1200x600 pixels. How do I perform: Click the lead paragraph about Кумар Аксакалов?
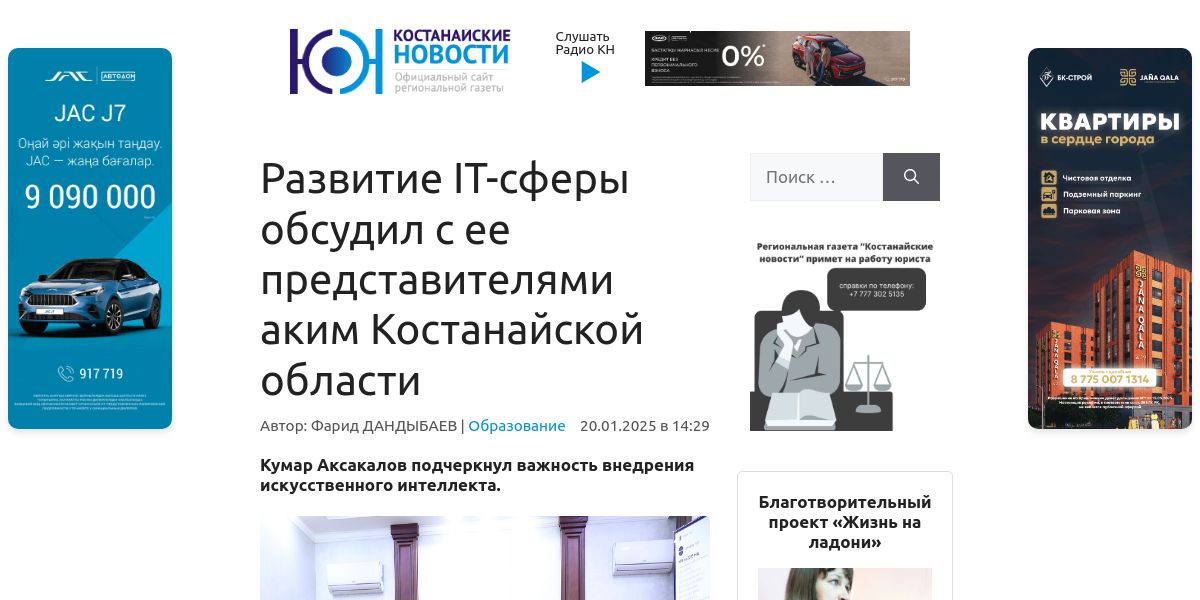477,476
